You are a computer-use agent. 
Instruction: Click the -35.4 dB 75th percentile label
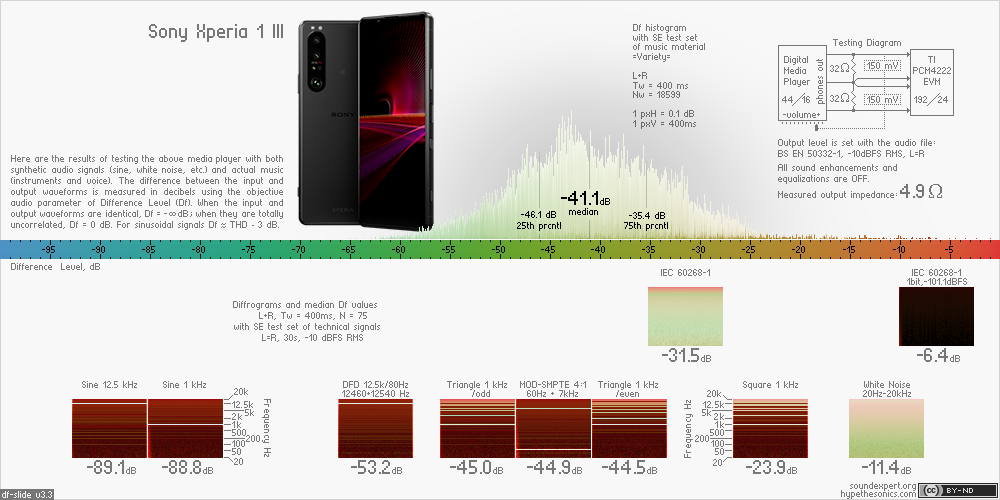tap(647, 216)
